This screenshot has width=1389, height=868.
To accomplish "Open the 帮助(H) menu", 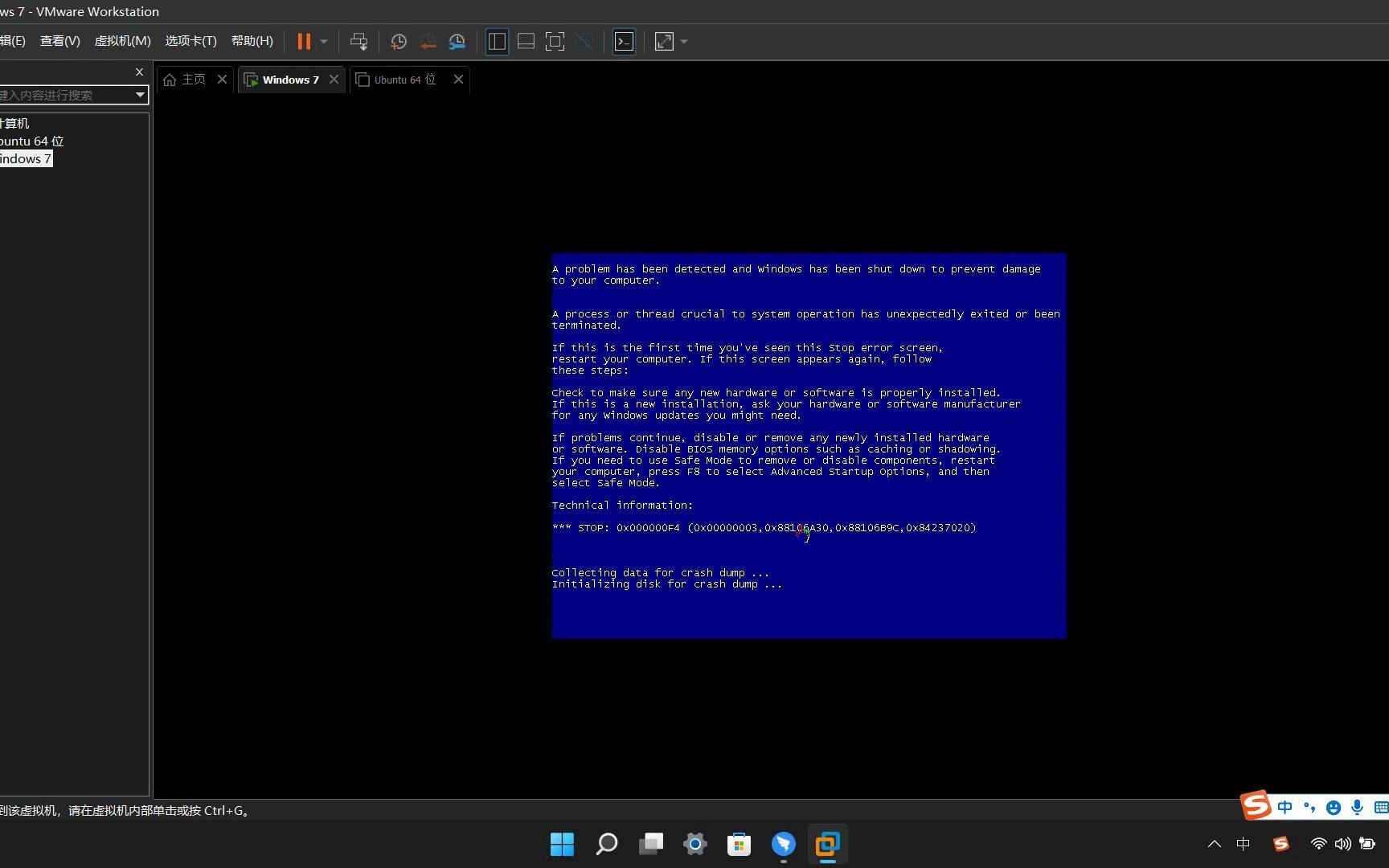I will (252, 41).
